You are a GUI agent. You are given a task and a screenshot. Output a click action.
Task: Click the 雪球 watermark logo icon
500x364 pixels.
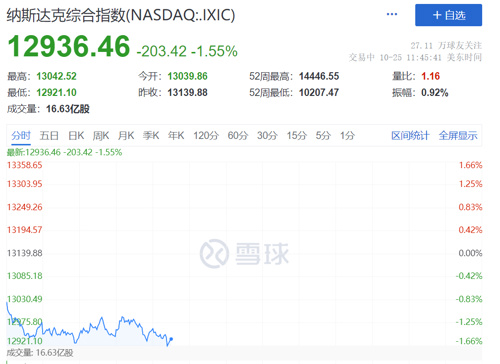(214, 254)
